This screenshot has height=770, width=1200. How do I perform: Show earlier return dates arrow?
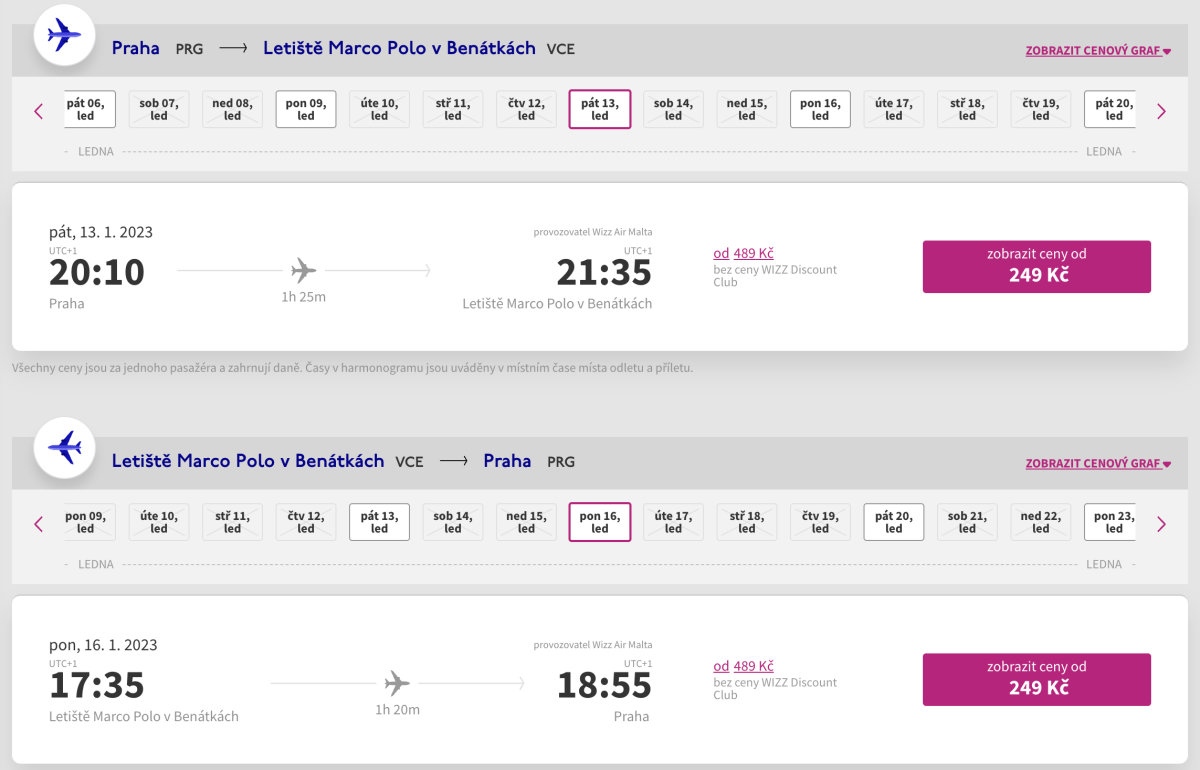(x=39, y=524)
